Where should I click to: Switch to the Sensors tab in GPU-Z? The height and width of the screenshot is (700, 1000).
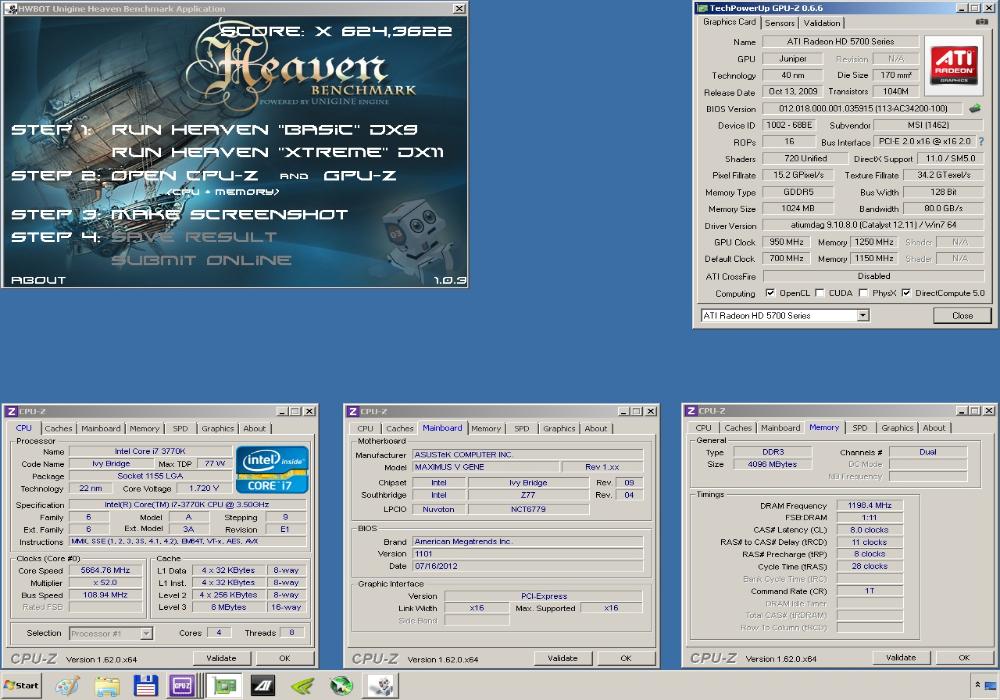[779, 23]
